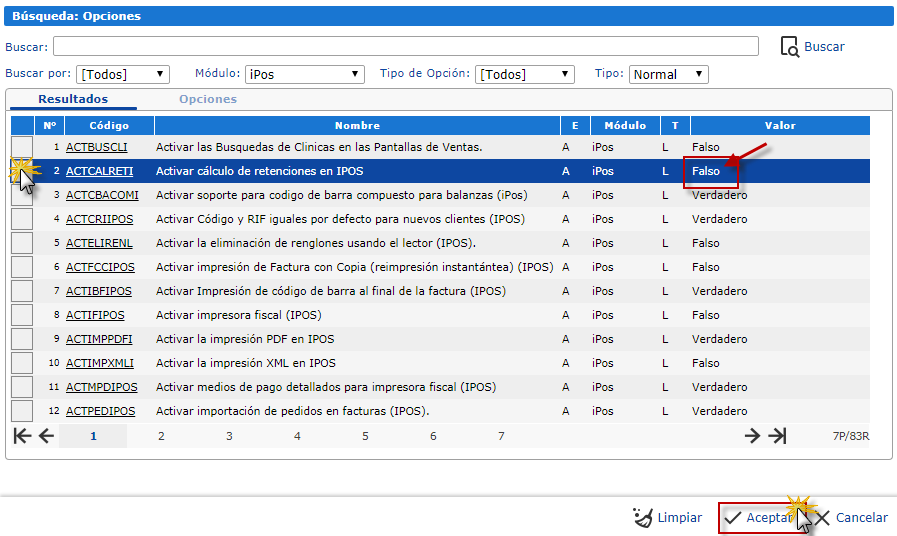Open the Tipo de Opción dropdown

[x=525, y=74]
